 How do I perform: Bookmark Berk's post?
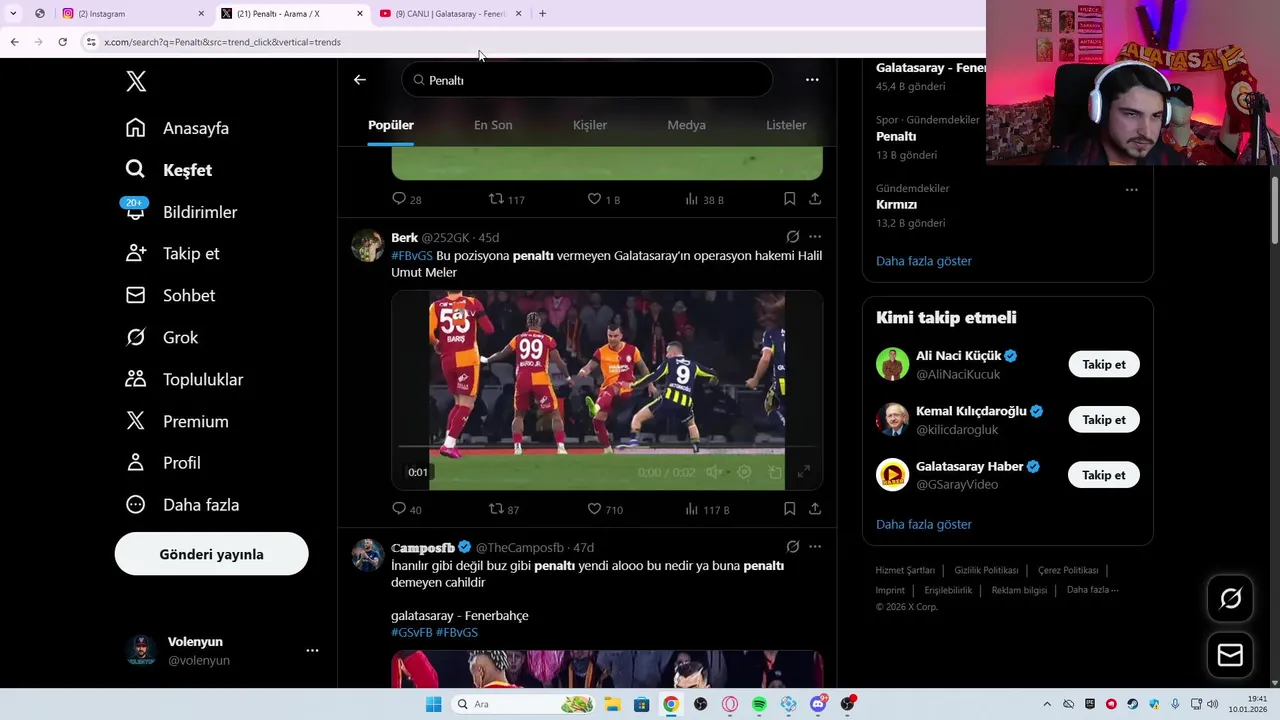click(x=789, y=509)
